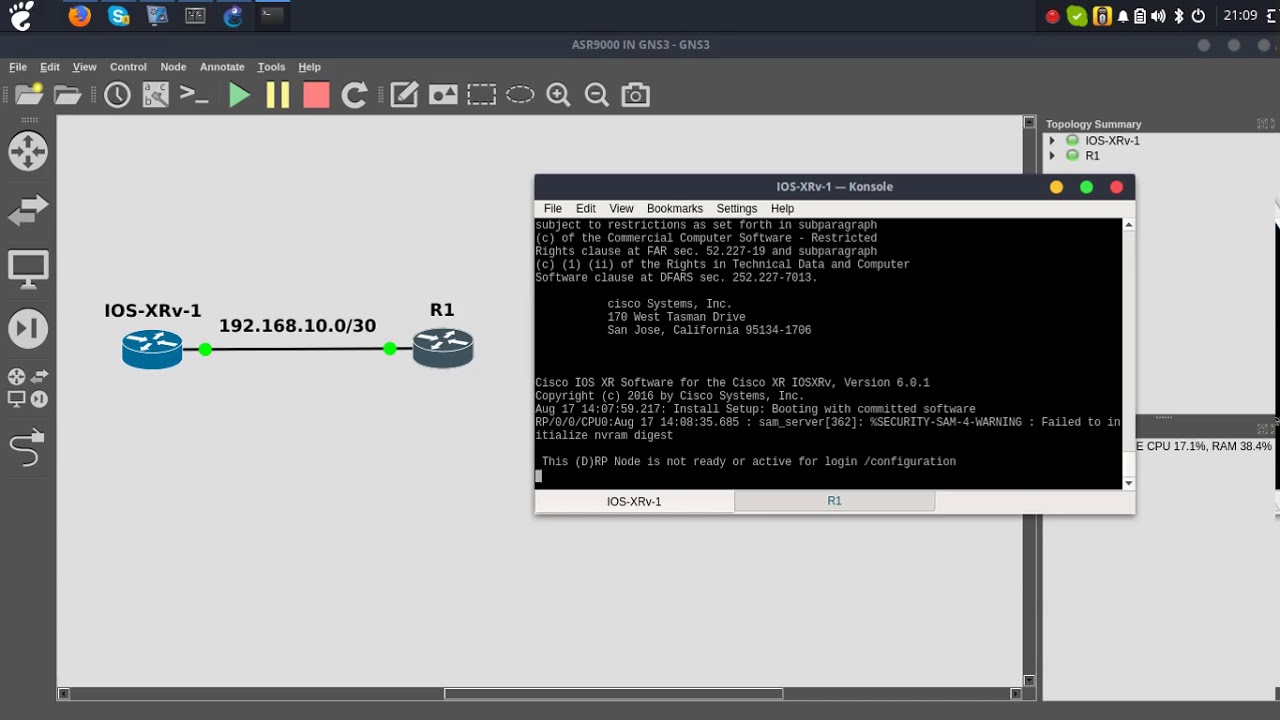Browse switches in device sidebar
Screen dimensions: 1280x720
point(28,210)
